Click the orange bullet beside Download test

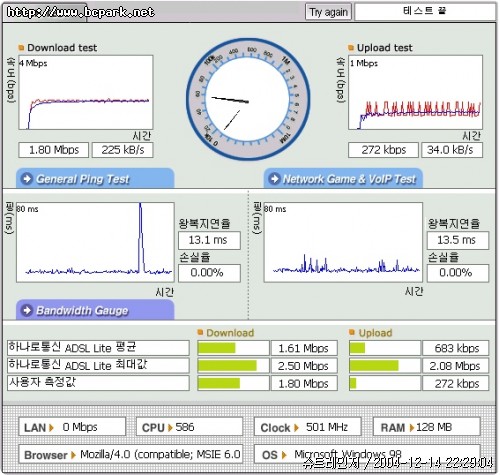tap(21, 48)
